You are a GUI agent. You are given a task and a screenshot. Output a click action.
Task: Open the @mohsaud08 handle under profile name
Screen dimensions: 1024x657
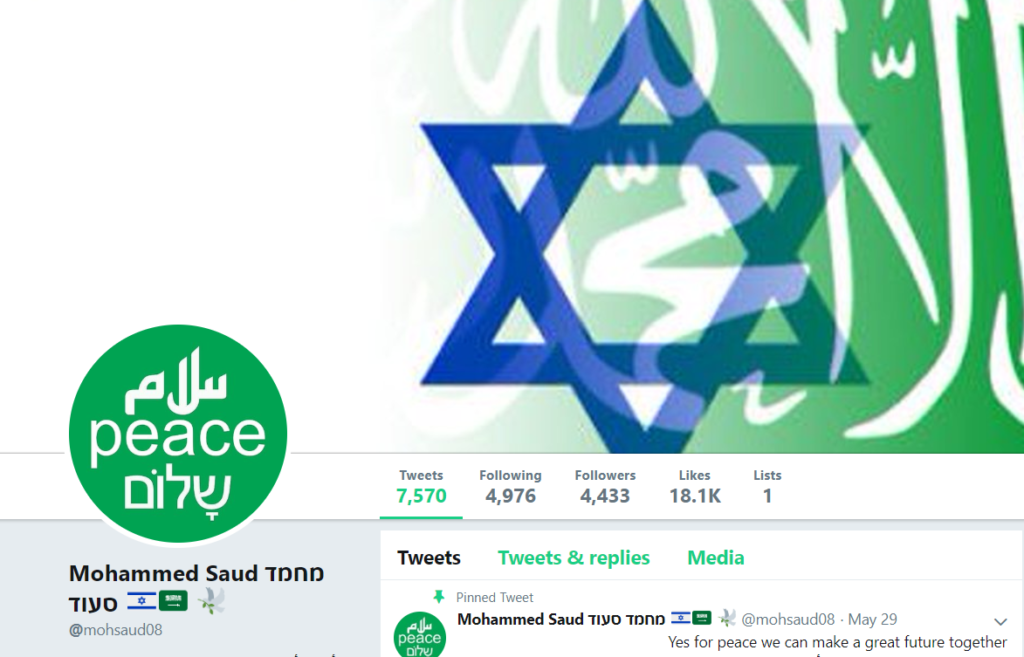(116, 630)
